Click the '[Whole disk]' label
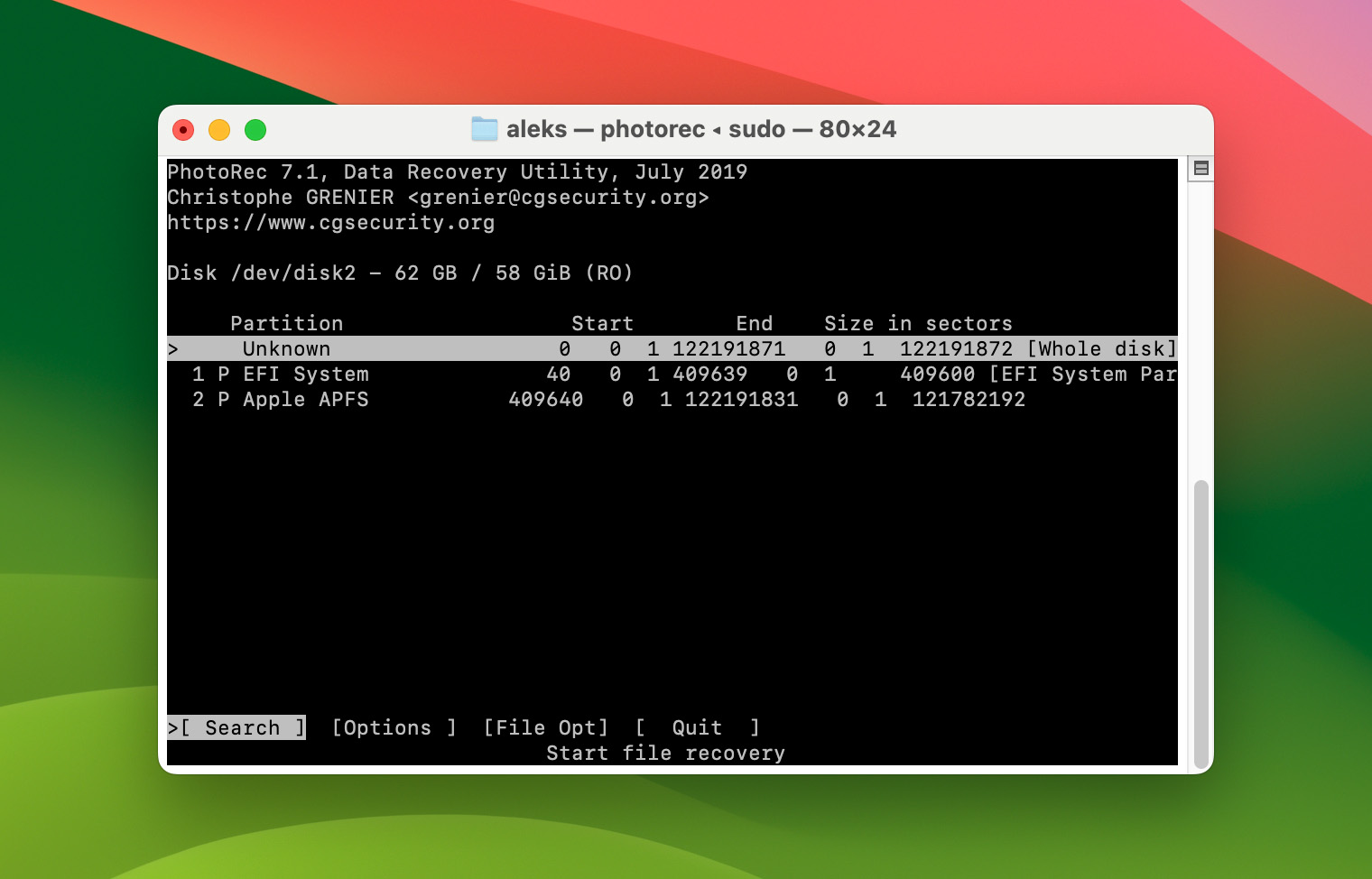1372x879 pixels. point(1102,348)
